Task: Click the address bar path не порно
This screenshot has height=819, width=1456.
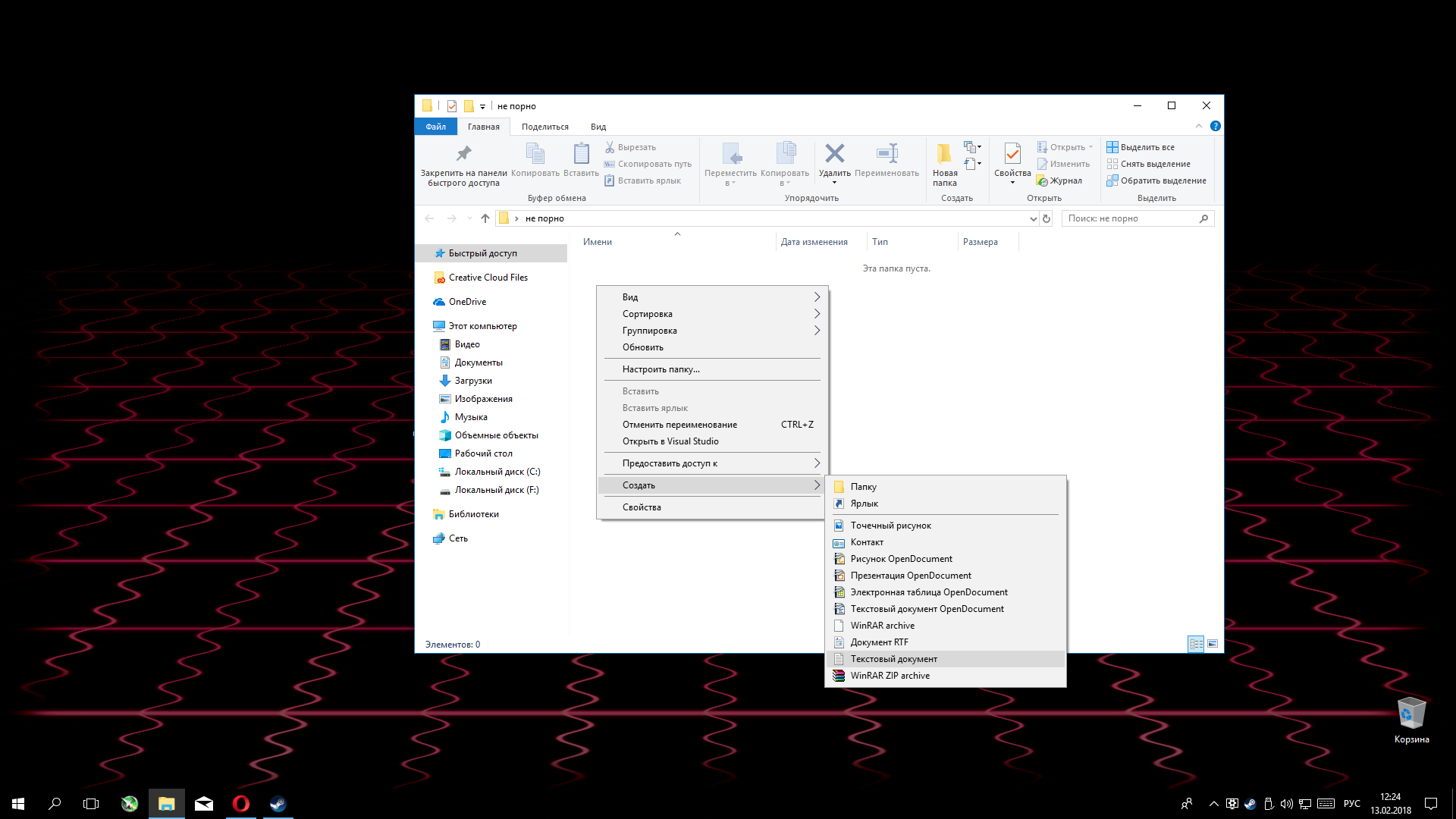Action: tap(544, 218)
